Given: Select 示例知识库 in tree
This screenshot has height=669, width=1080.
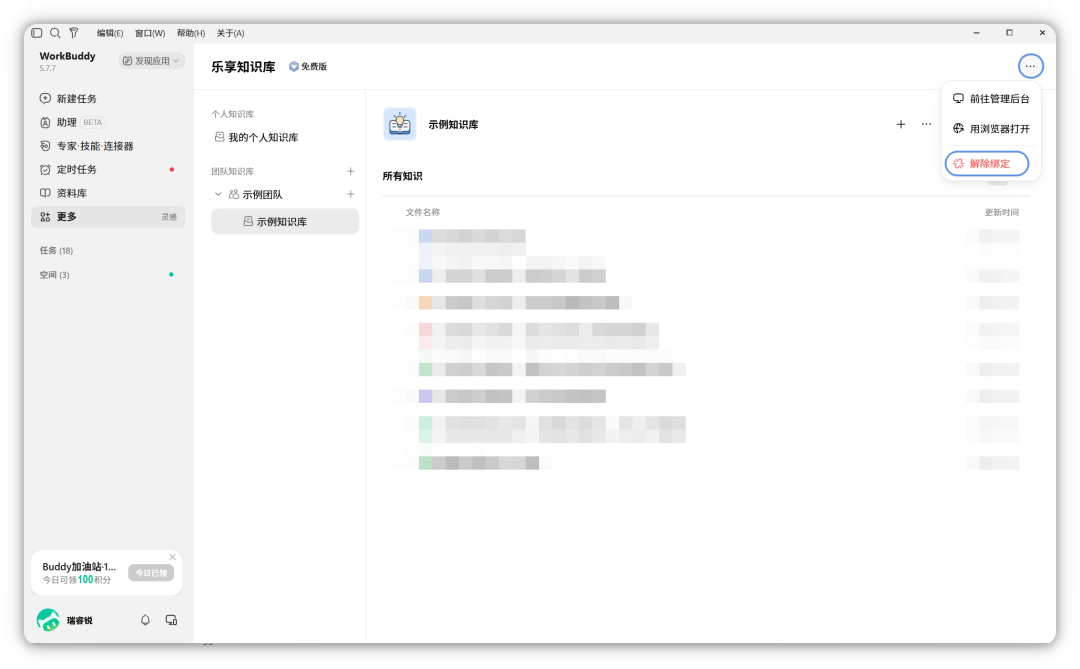Looking at the screenshot, I should [x=284, y=221].
